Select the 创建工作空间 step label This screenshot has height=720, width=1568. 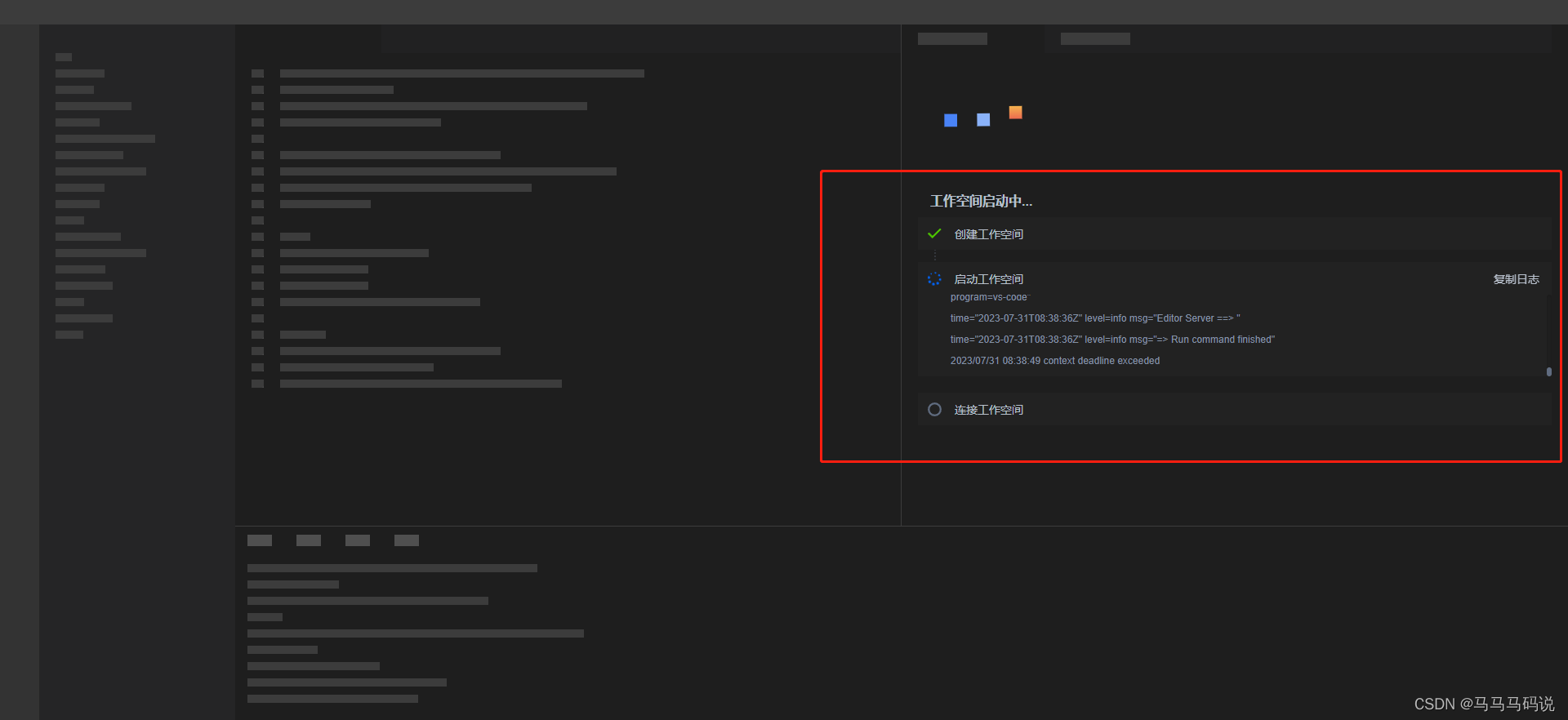coord(988,234)
